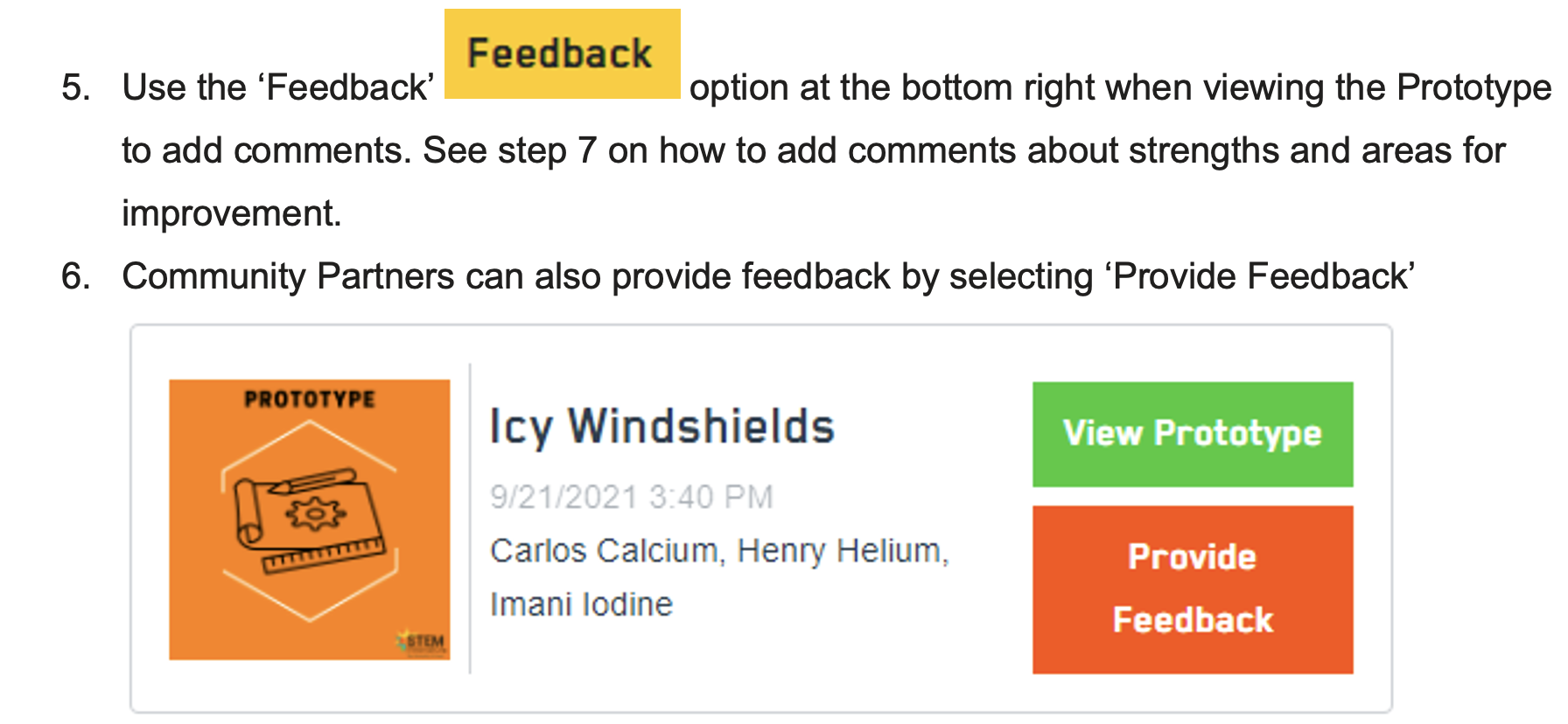
Task: Click the word 'improvement' in step 5
Action: pyautogui.click(x=229, y=213)
